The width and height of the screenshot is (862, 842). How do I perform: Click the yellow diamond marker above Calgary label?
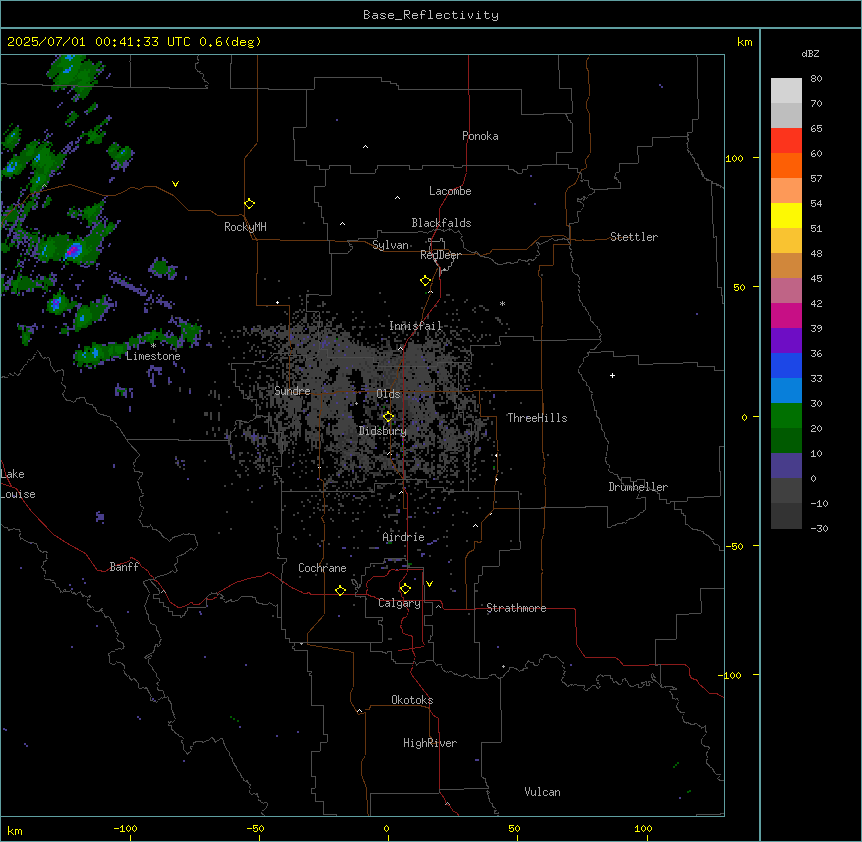(405, 589)
